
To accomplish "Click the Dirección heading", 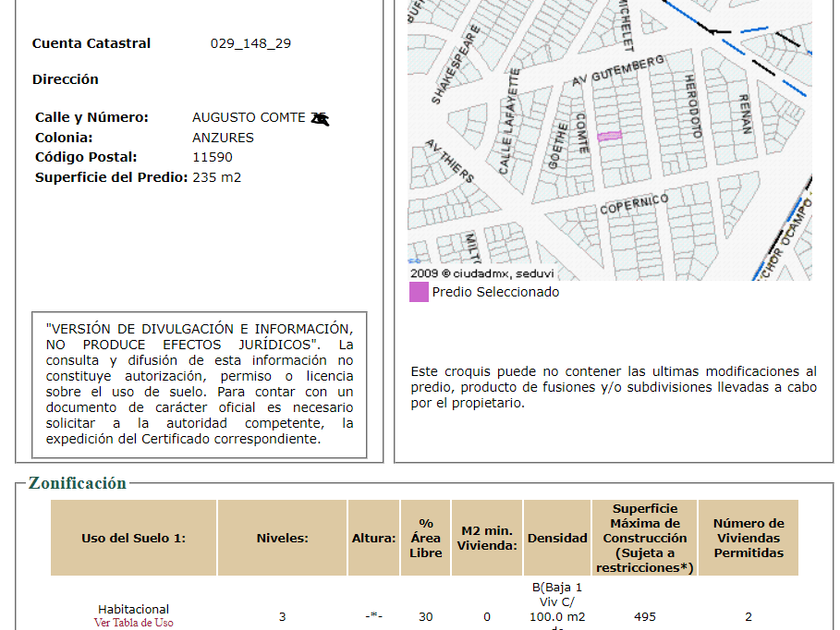I will pos(65,79).
